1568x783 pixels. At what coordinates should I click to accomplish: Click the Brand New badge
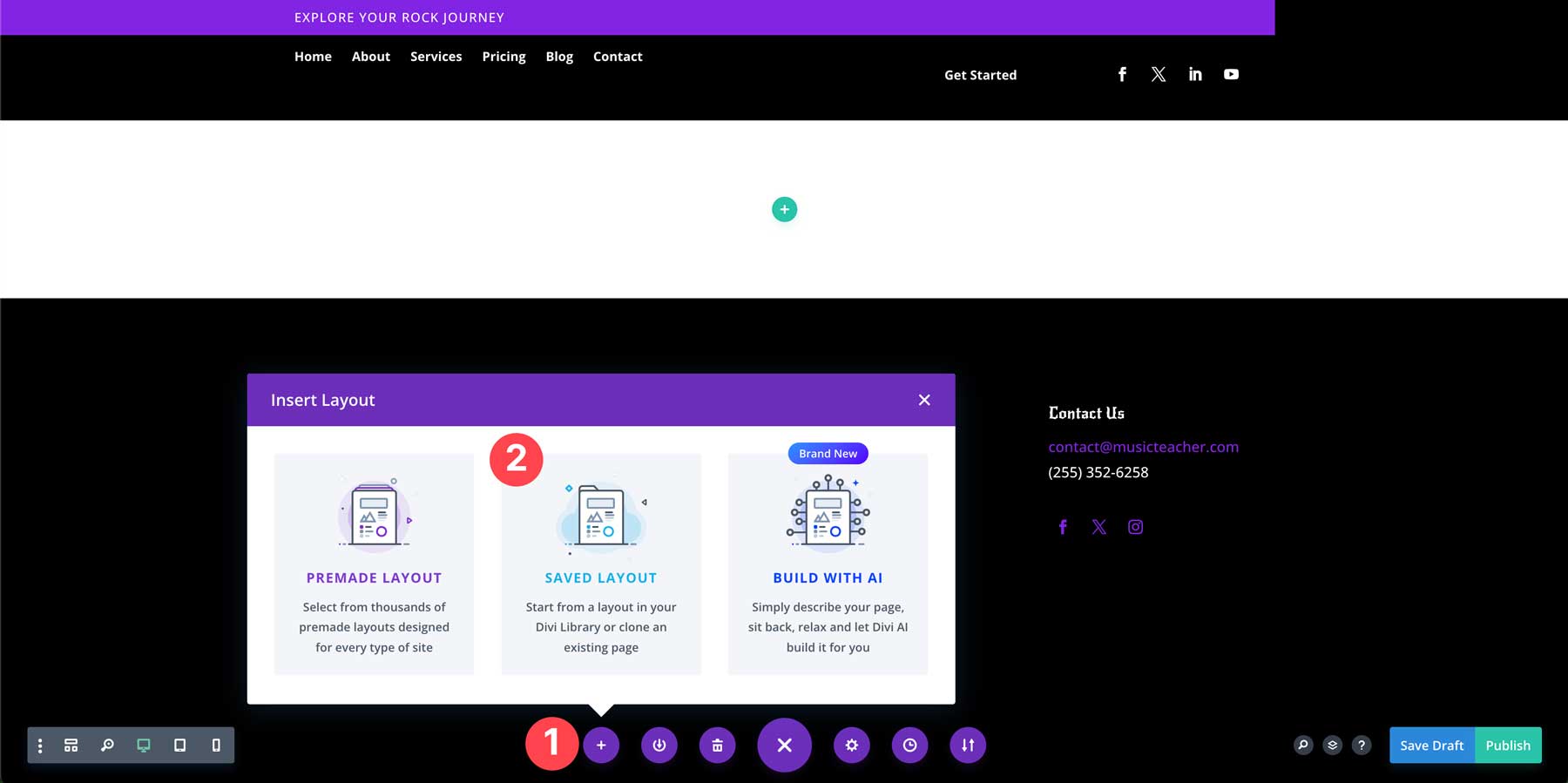coord(828,454)
